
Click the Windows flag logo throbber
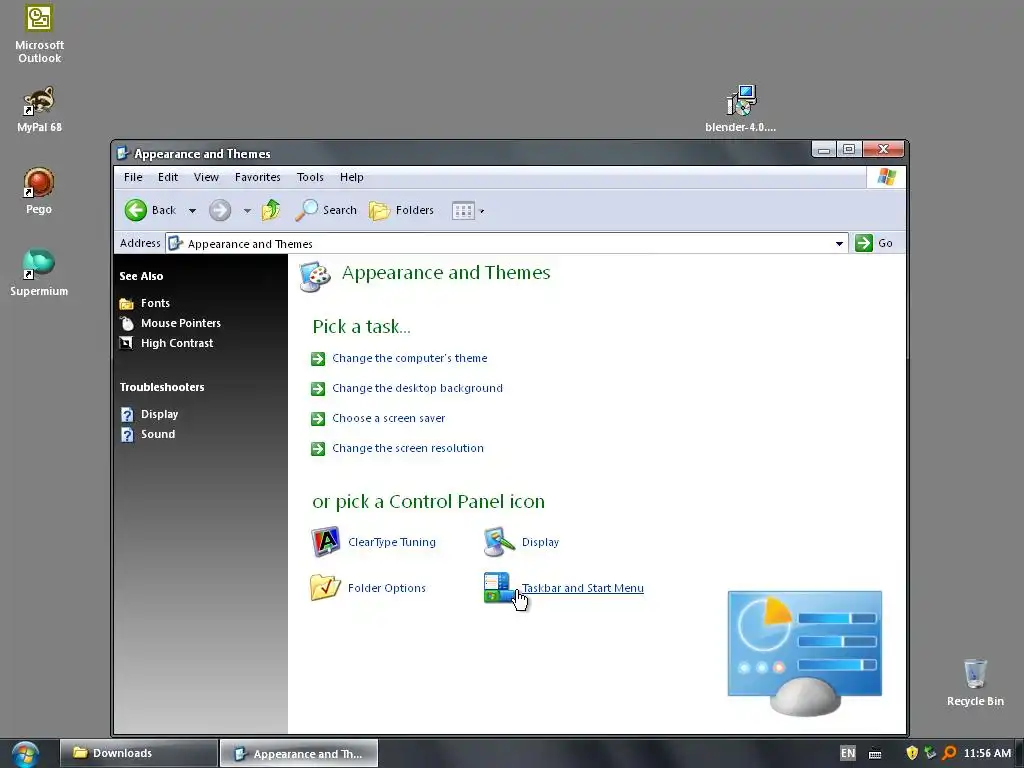886,177
